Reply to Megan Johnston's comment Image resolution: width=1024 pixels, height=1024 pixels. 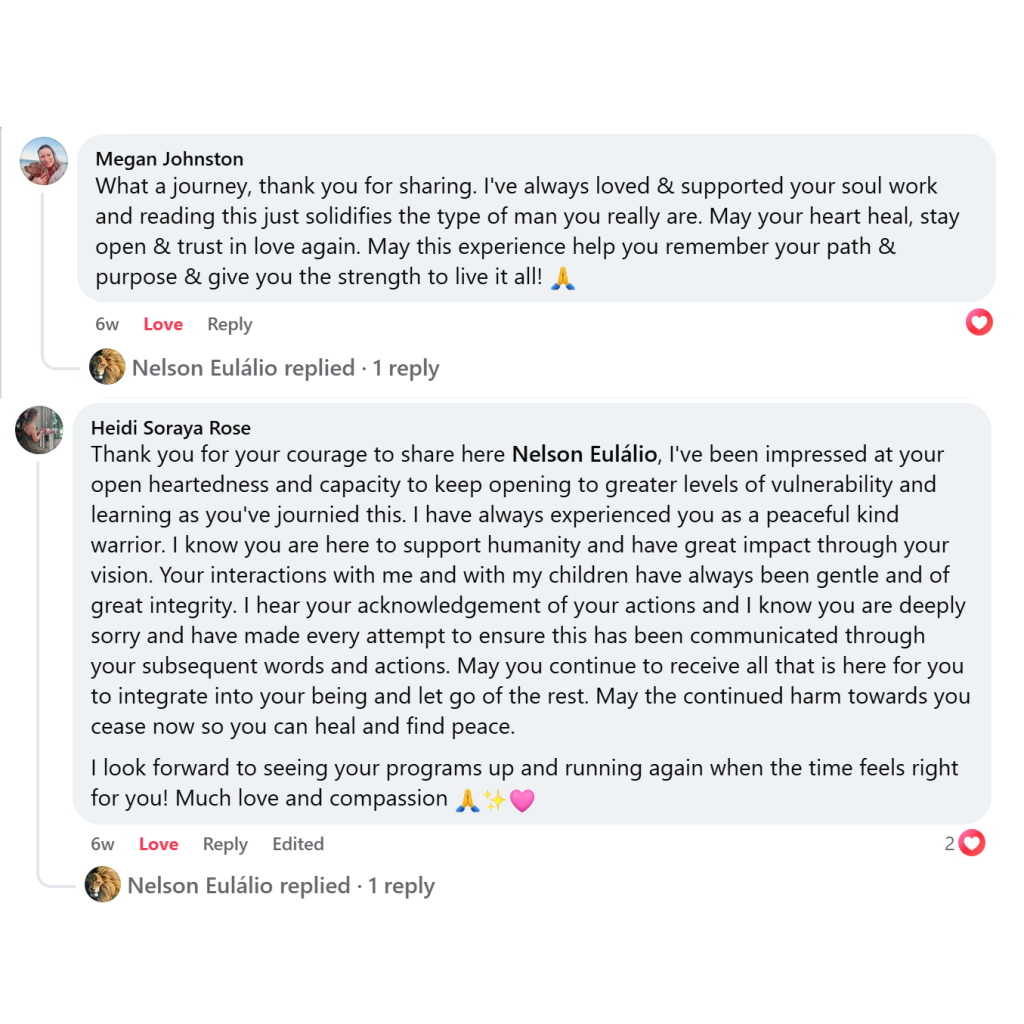229,324
